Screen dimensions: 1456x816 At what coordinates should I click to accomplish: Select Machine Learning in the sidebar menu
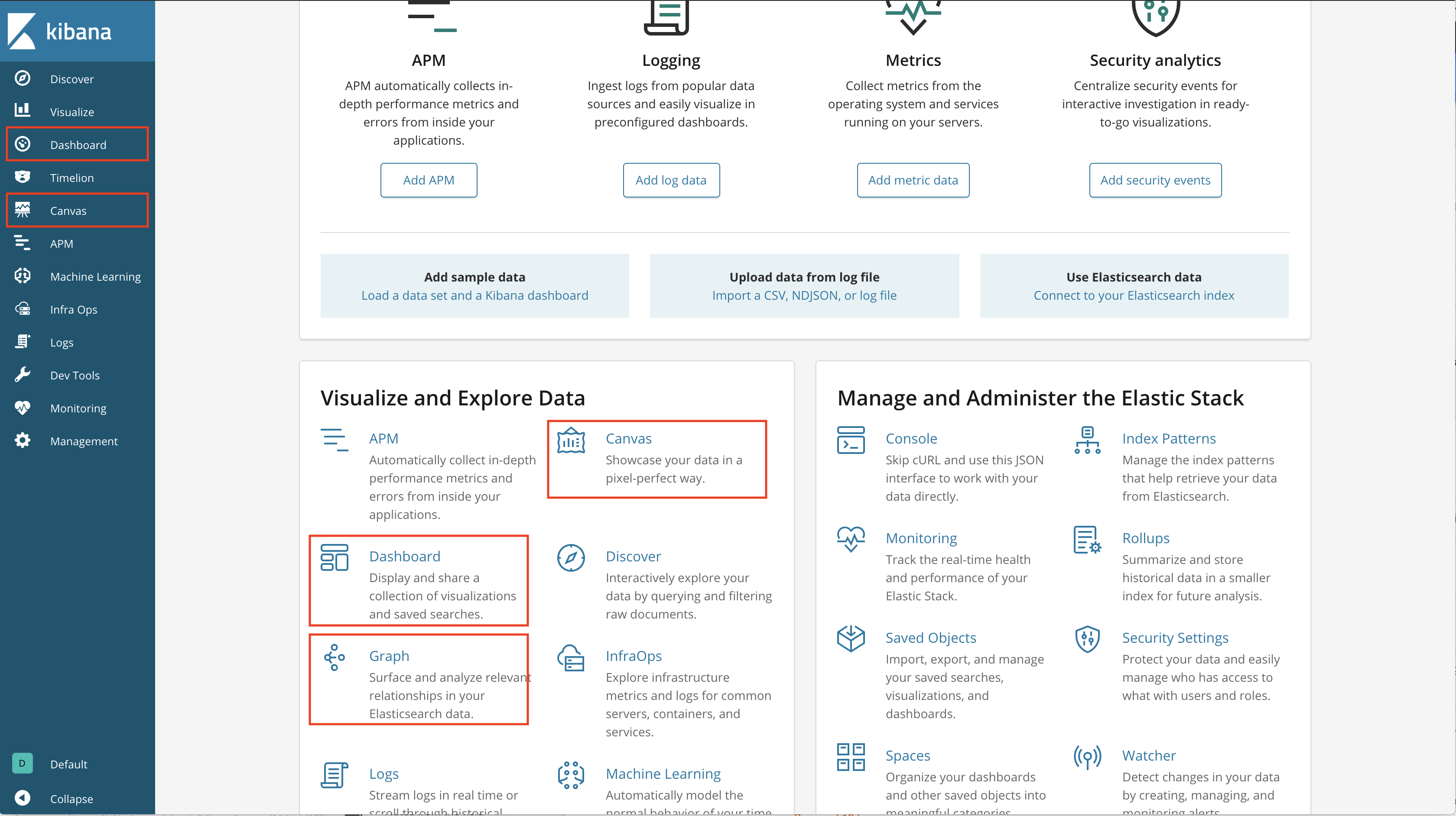tap(95, 276)
